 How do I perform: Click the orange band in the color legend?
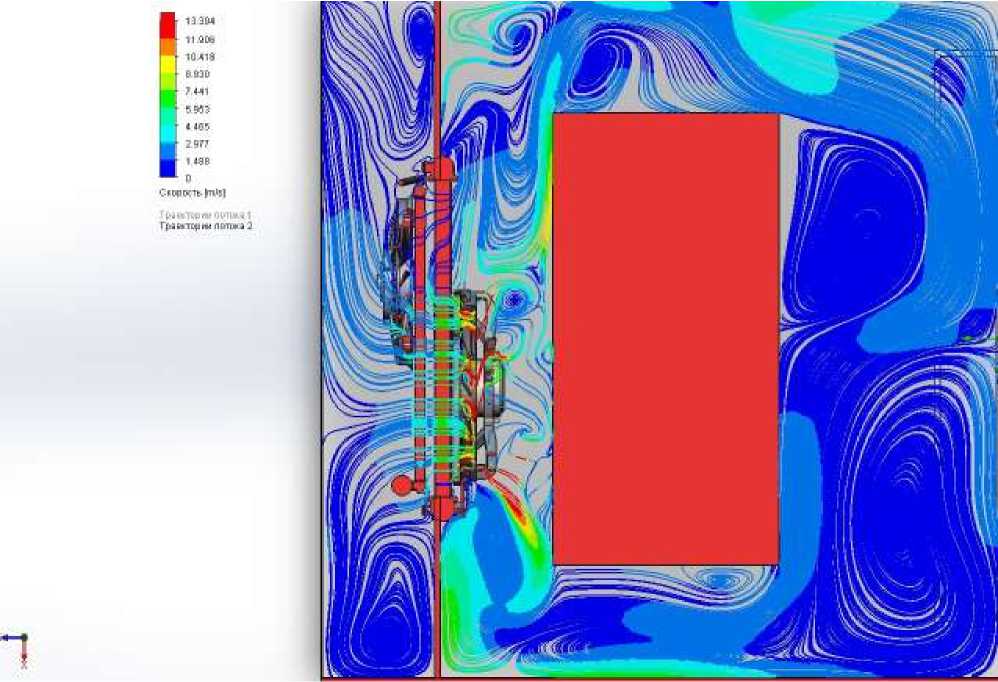click(167, 44)
